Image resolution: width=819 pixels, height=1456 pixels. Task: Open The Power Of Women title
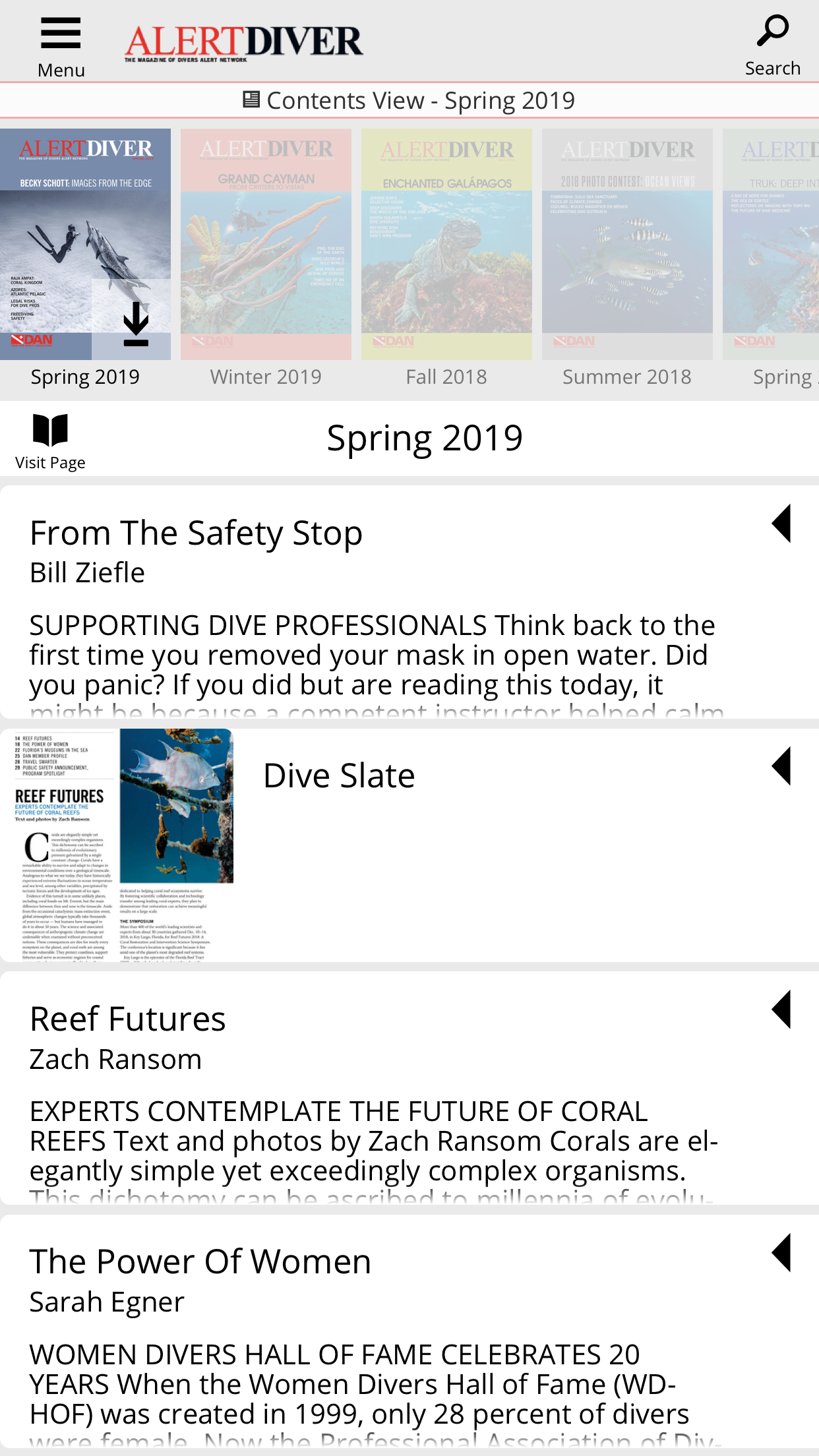coord(200,1261)
